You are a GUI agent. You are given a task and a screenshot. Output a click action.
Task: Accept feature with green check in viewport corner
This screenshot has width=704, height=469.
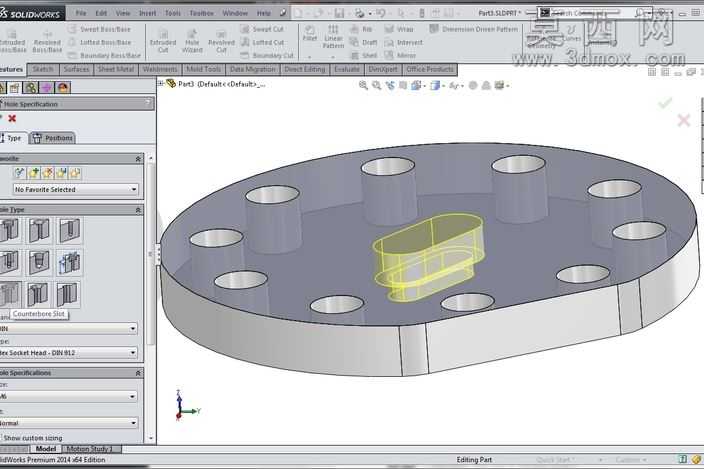pyautogui.click(x=665, y=103)
